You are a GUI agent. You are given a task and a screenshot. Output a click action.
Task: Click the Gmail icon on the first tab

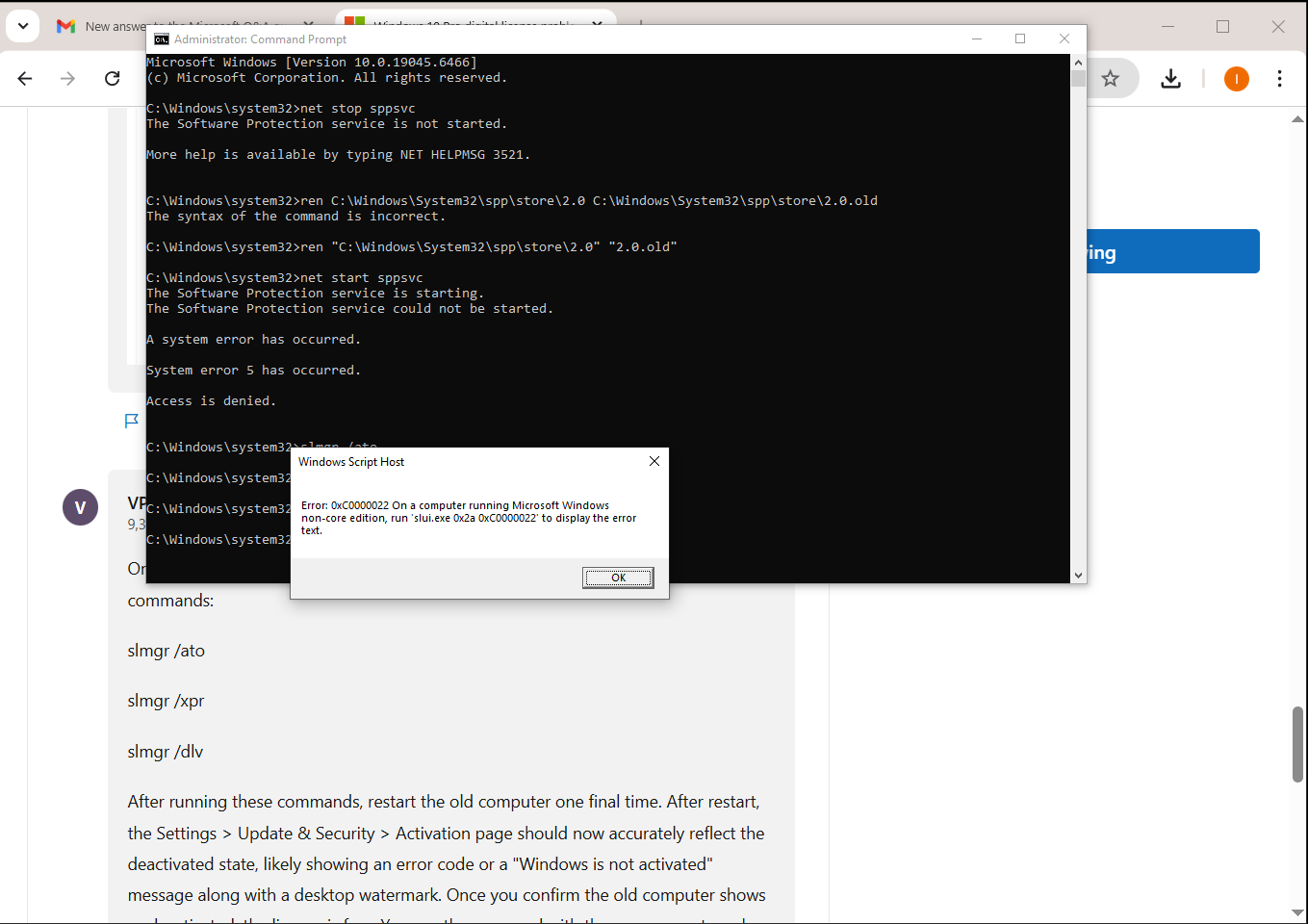coord(65,26)
